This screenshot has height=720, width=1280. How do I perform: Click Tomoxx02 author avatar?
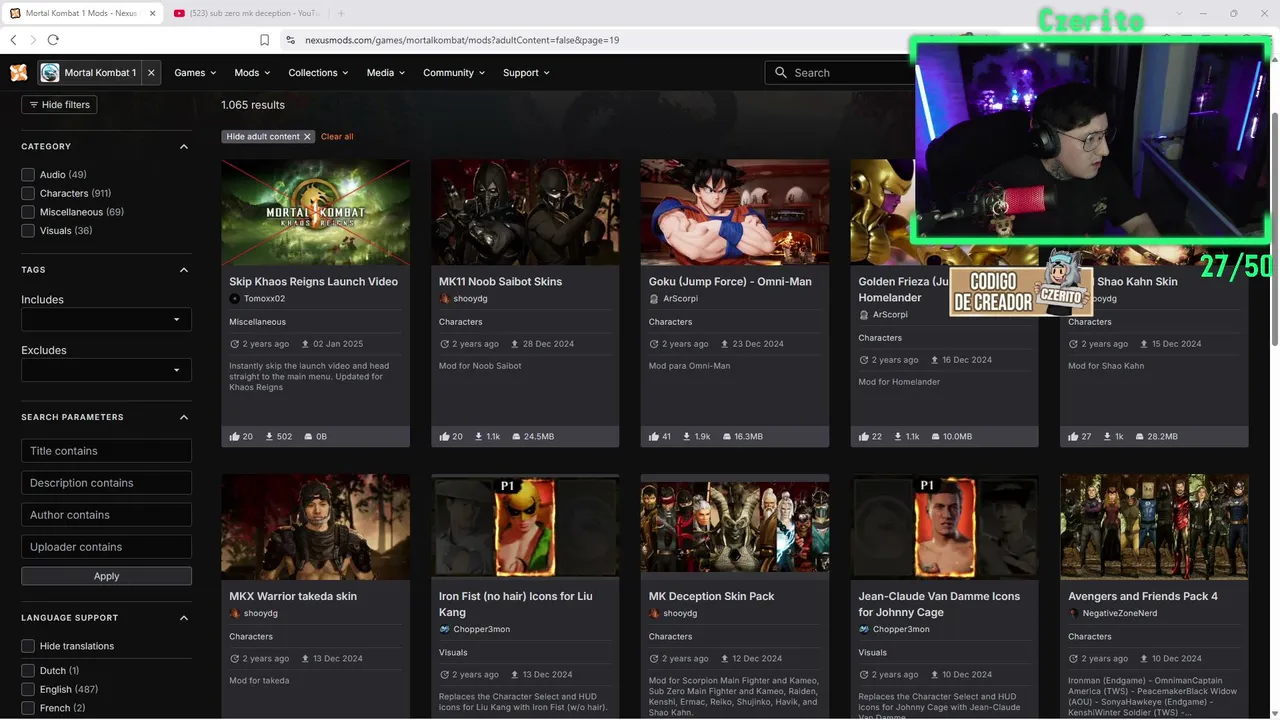[235, 299]
